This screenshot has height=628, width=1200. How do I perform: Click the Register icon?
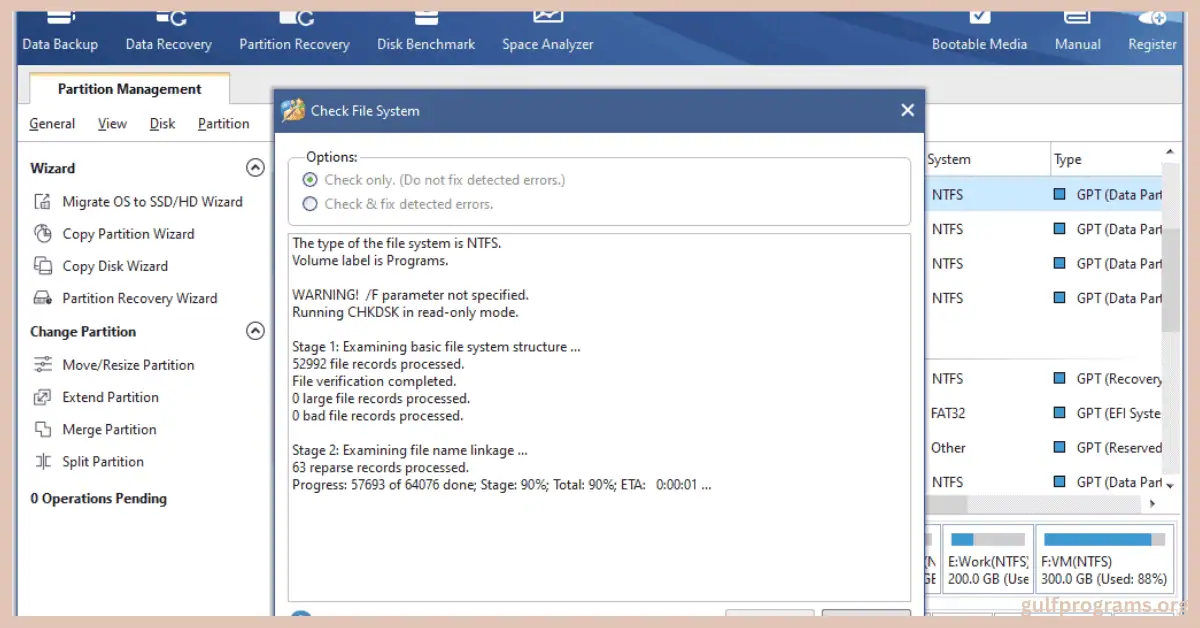[1151, 30]
